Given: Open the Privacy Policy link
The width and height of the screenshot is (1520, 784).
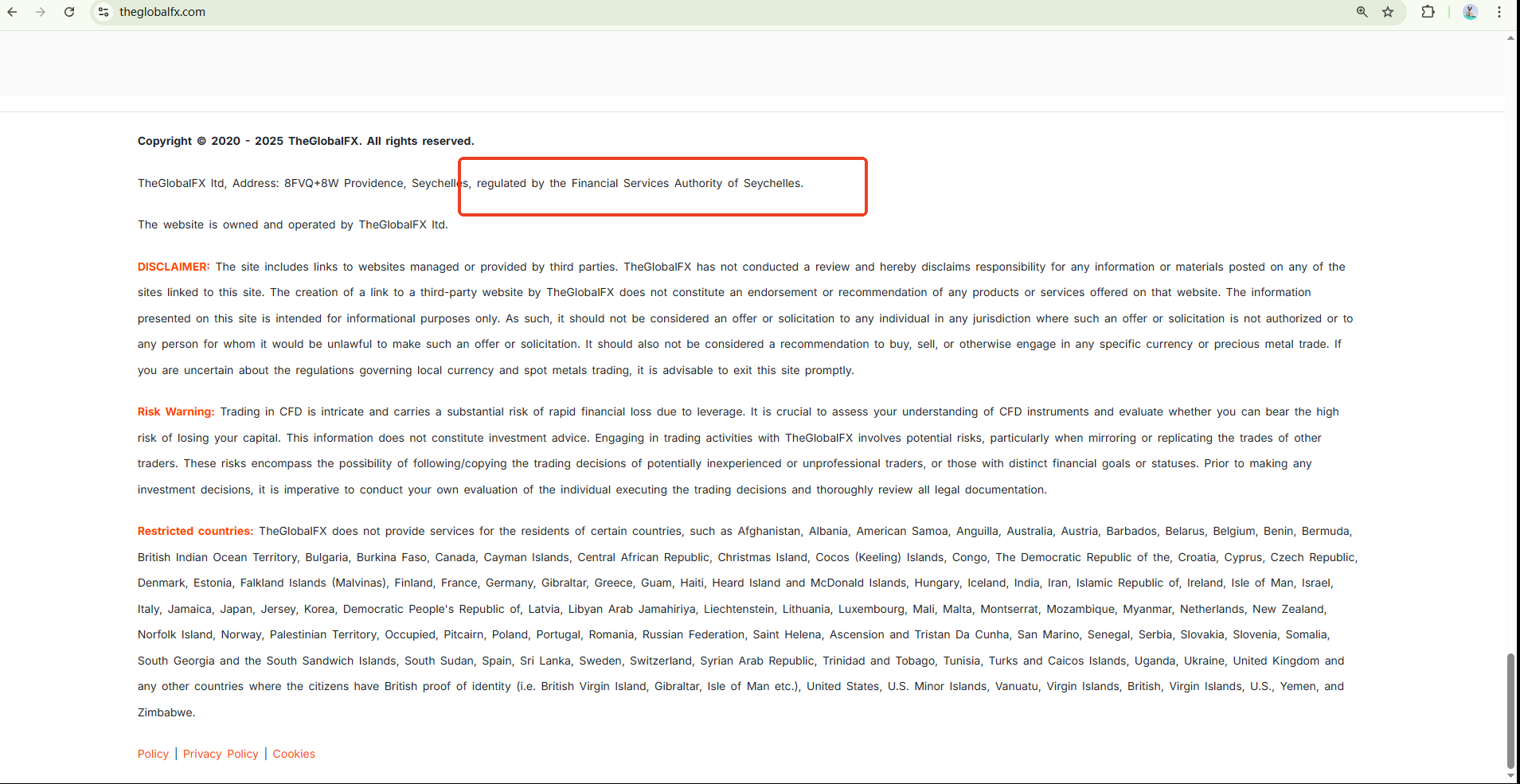Looking at the screenshot, I should point(221,754).
